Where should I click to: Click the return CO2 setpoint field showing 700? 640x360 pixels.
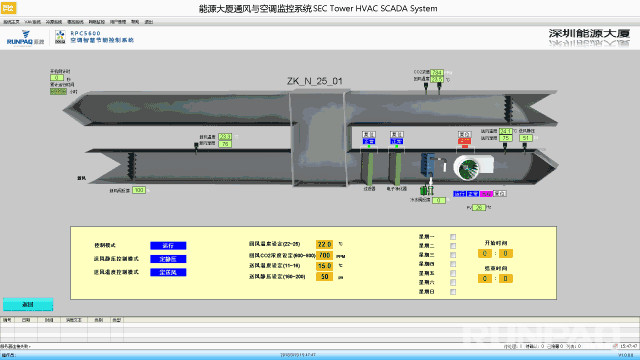click(324, 255)
